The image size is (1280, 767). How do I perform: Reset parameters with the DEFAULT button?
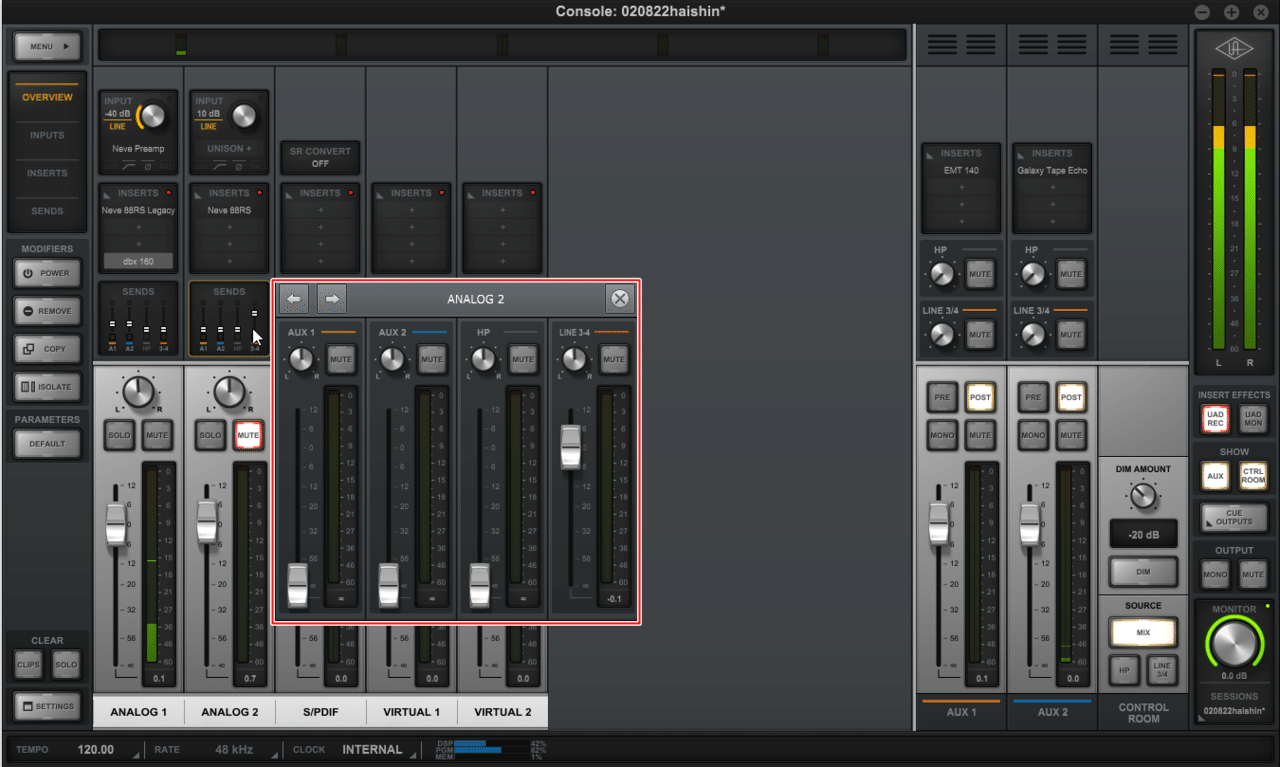click(x=47, y=444)
